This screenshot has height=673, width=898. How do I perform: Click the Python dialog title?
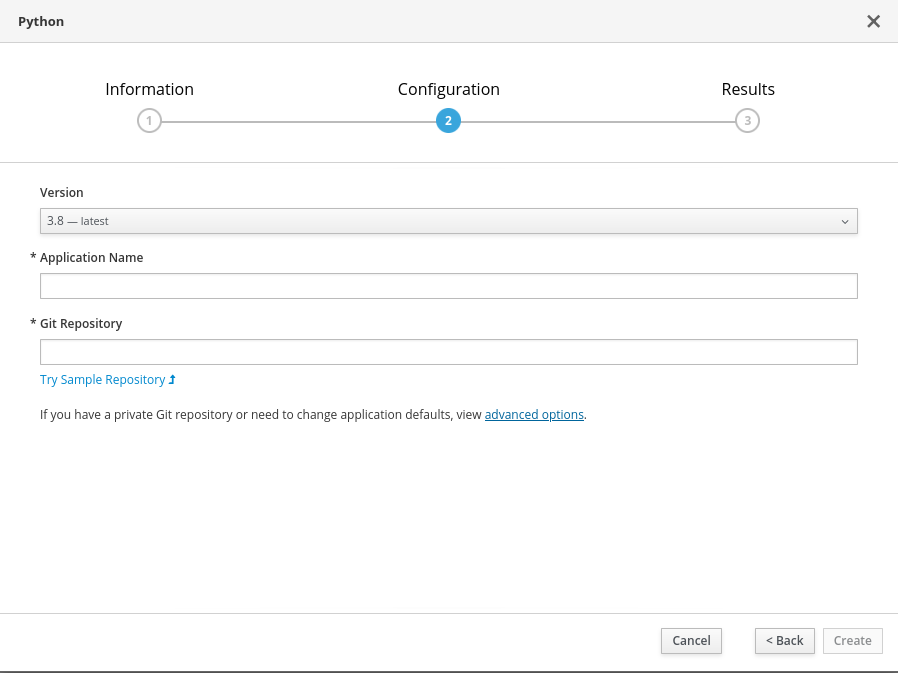pos(41,22)
